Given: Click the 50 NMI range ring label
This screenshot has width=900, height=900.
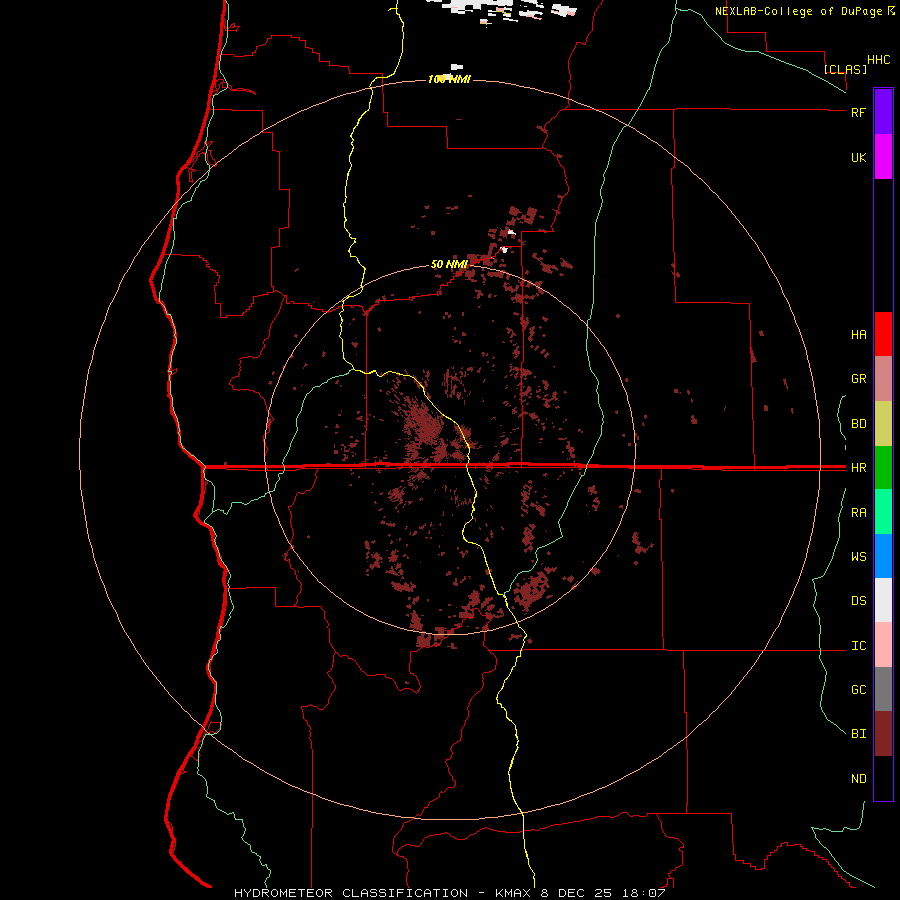Looking at the screenshot, I should click(x=449, y=264).
